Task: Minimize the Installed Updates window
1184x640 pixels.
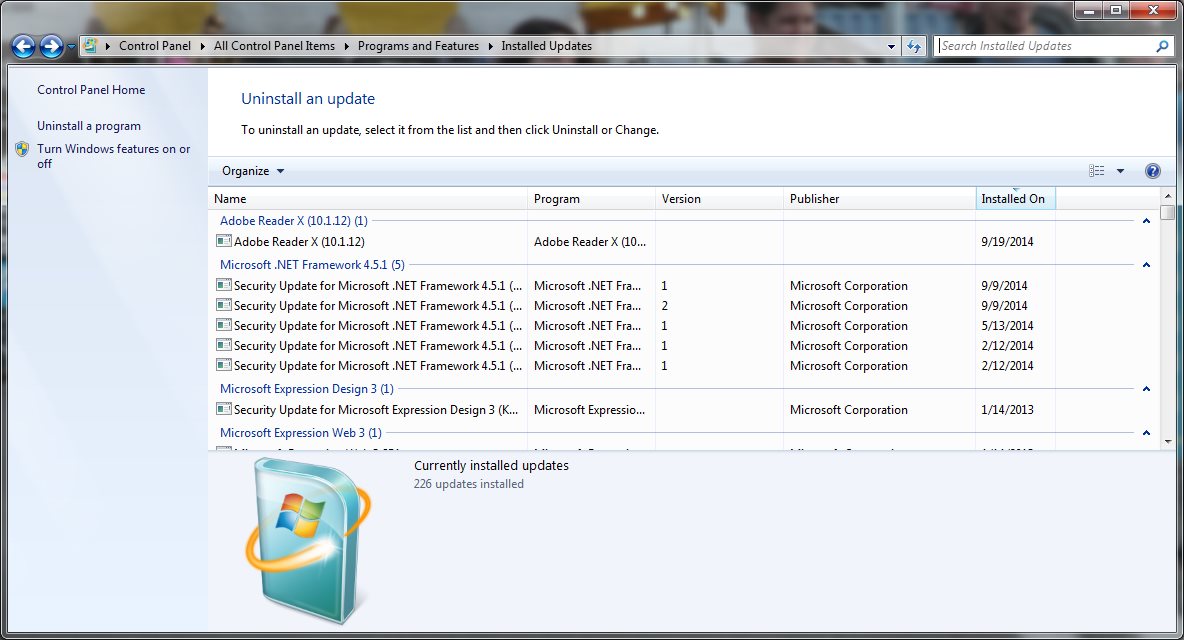Action: point(1089,10)
